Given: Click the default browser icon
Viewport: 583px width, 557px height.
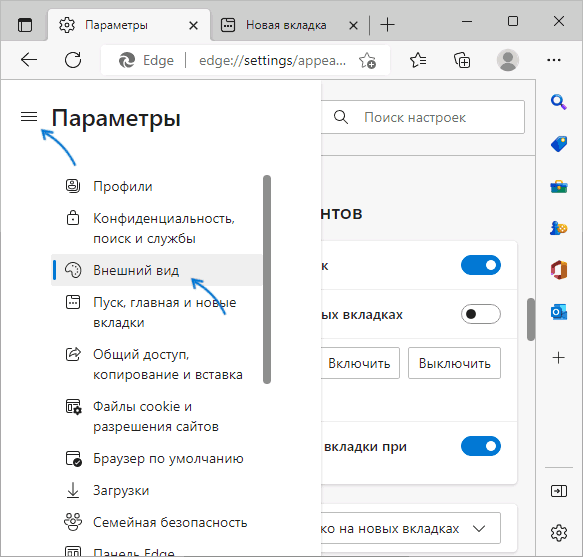Looking at the screenshot, I should (x=73, y=458).
